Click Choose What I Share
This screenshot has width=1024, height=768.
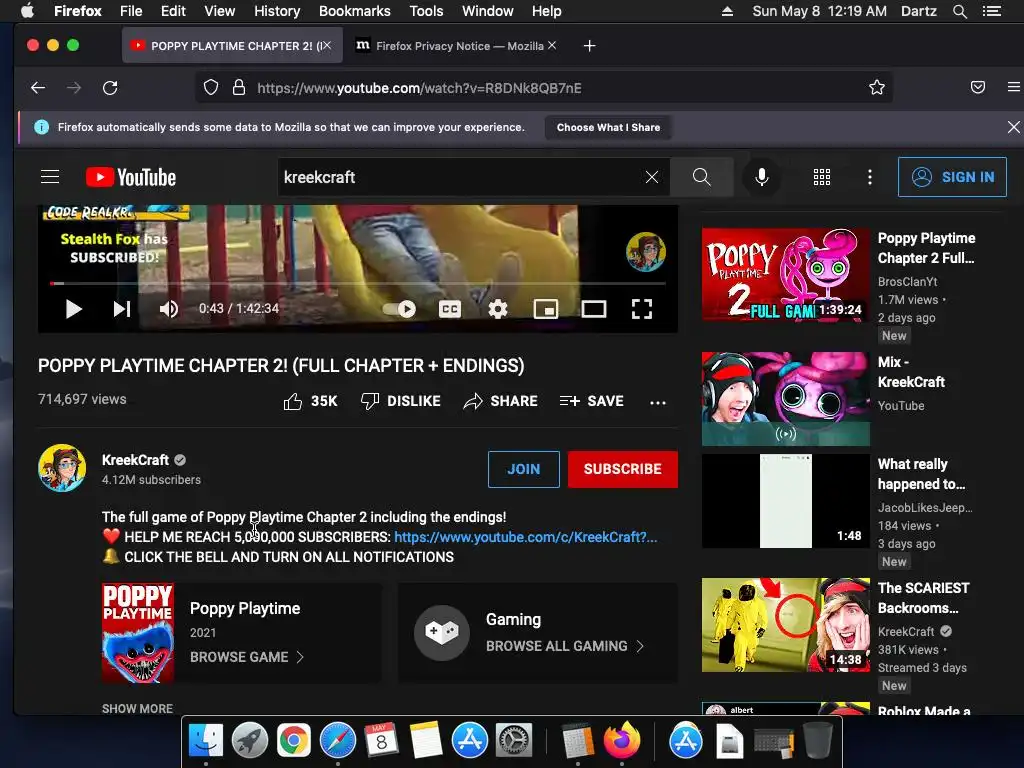pyautogui.click(x=608, y=127)
